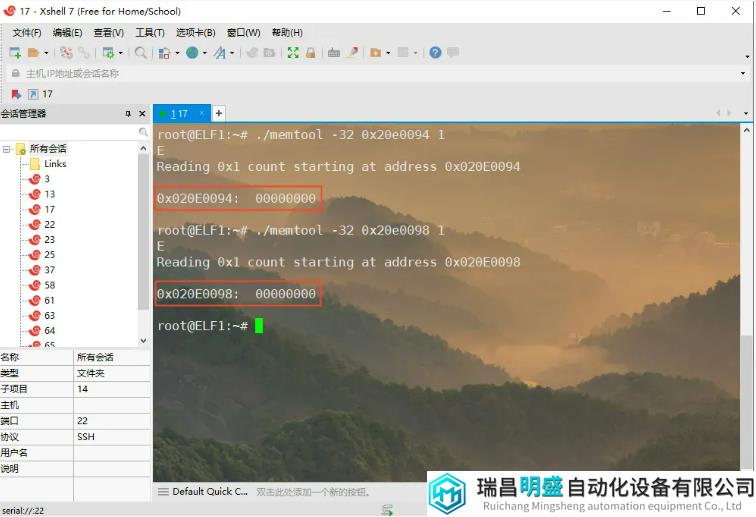
Task: Click the orange script folder icon
Action: 376,53
